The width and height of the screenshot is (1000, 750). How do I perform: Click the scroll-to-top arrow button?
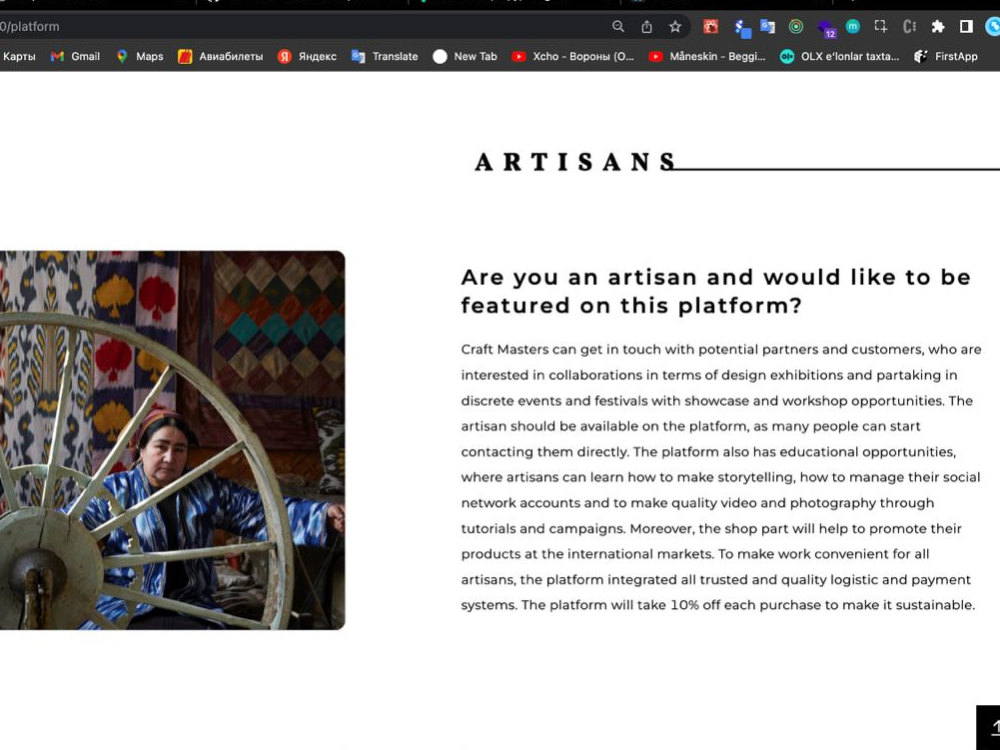(989, 727)
